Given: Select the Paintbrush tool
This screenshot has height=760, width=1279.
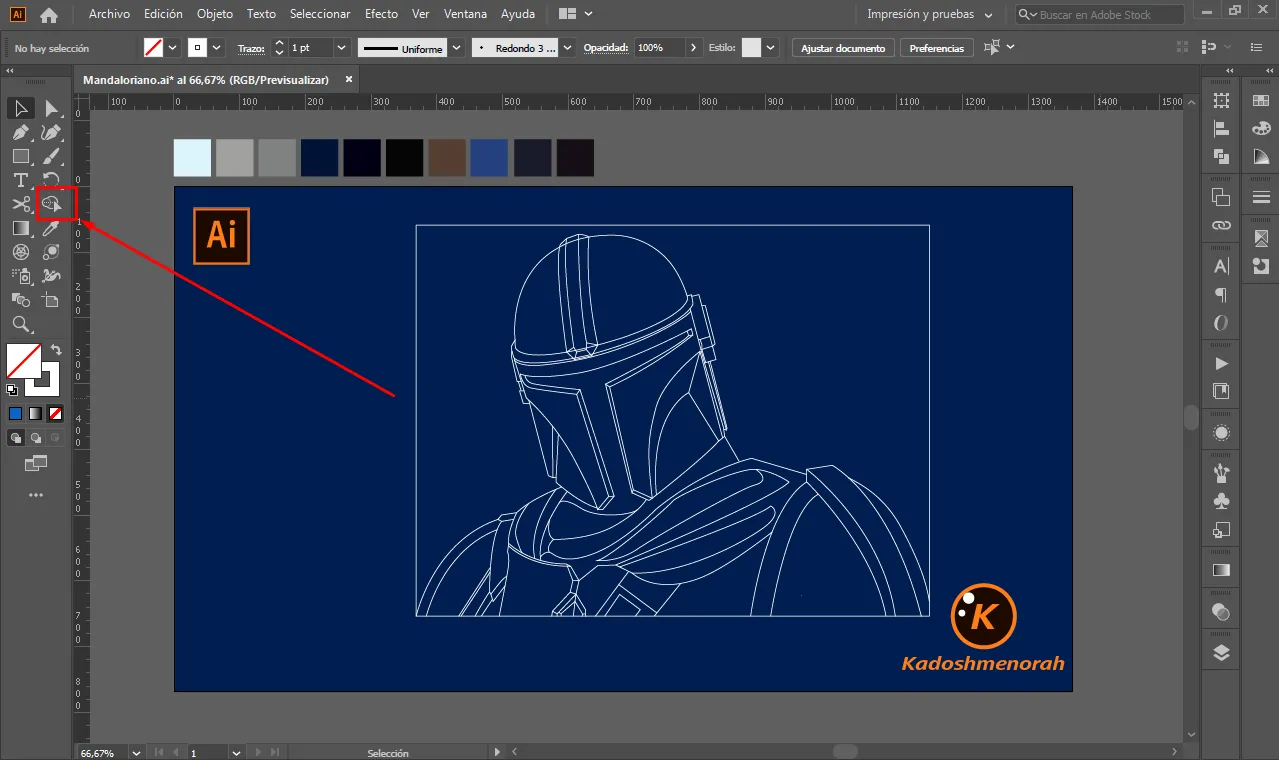Looking at the screenshot, I should (x=51, y=156).
